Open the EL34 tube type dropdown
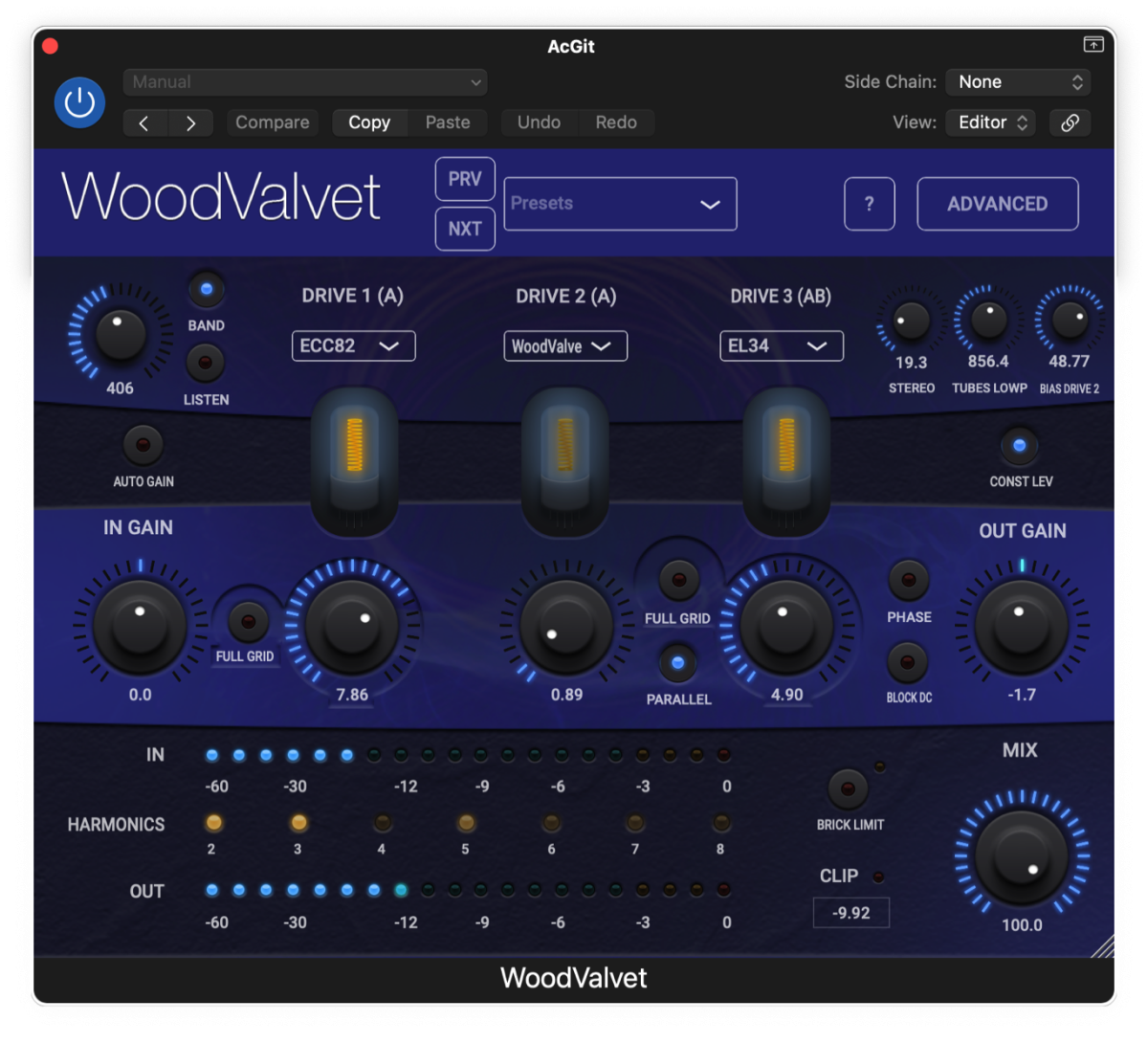 coord(782,345)
